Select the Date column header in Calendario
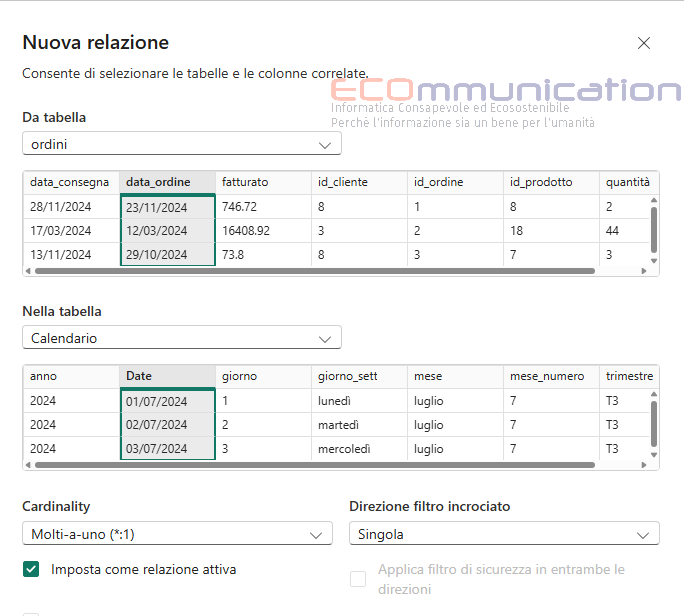This screenshot has height=616, width=684. [168, 376]
